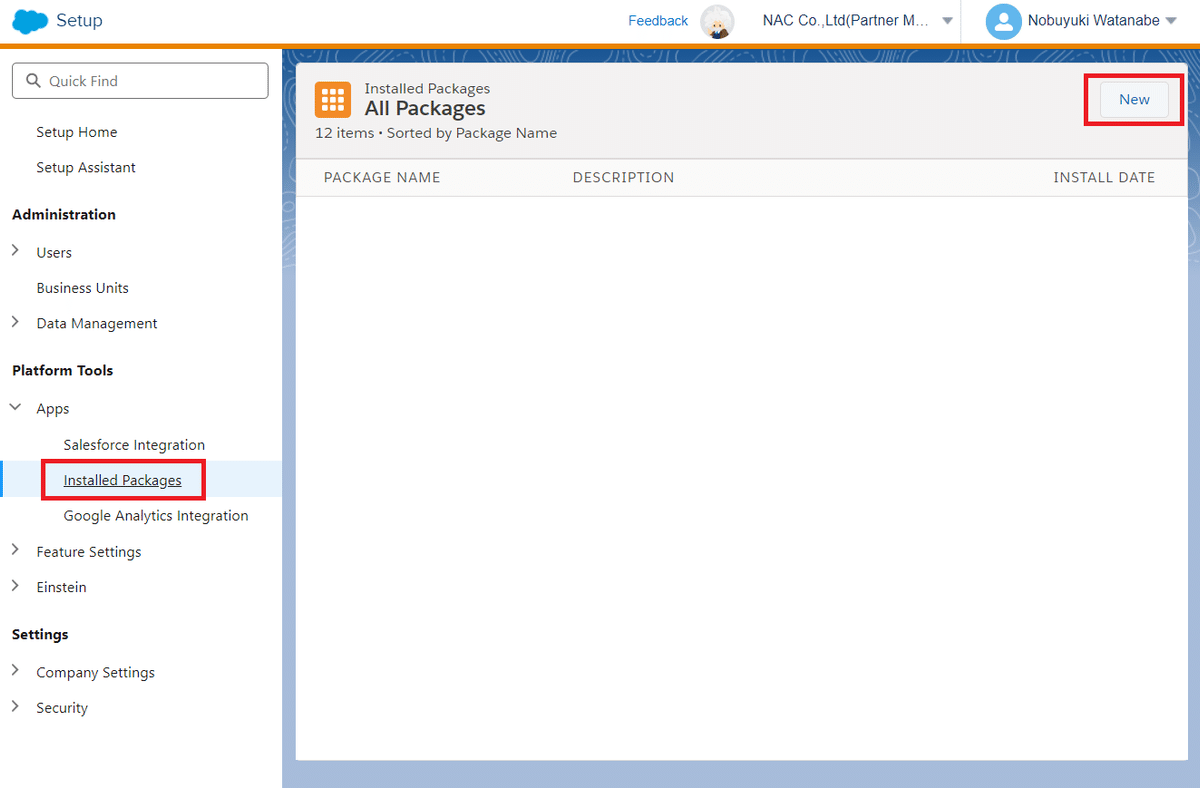Expand the Feature Settings chevron
The image size is (1200, 788).
(x=15, y=550)
